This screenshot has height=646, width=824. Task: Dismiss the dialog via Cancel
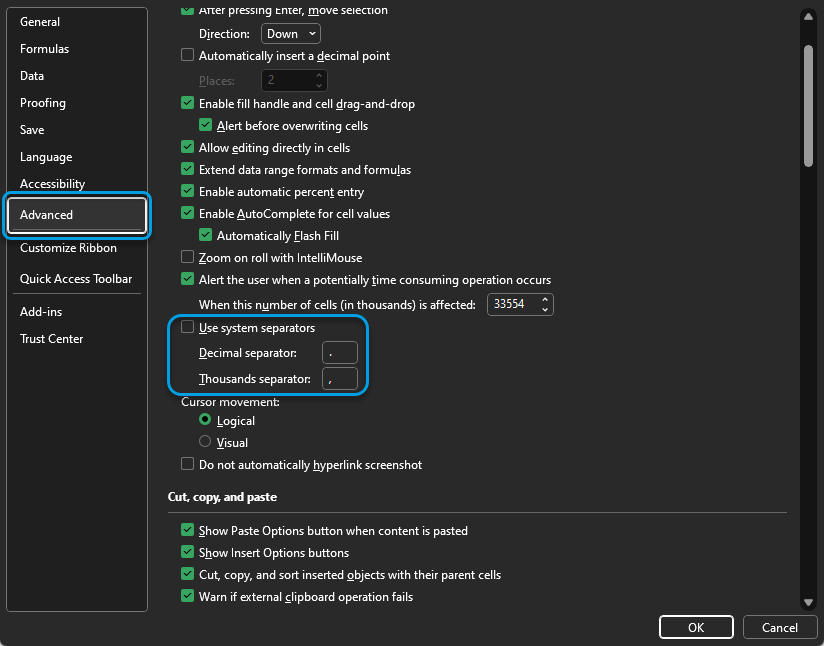(x=780, y=627)
